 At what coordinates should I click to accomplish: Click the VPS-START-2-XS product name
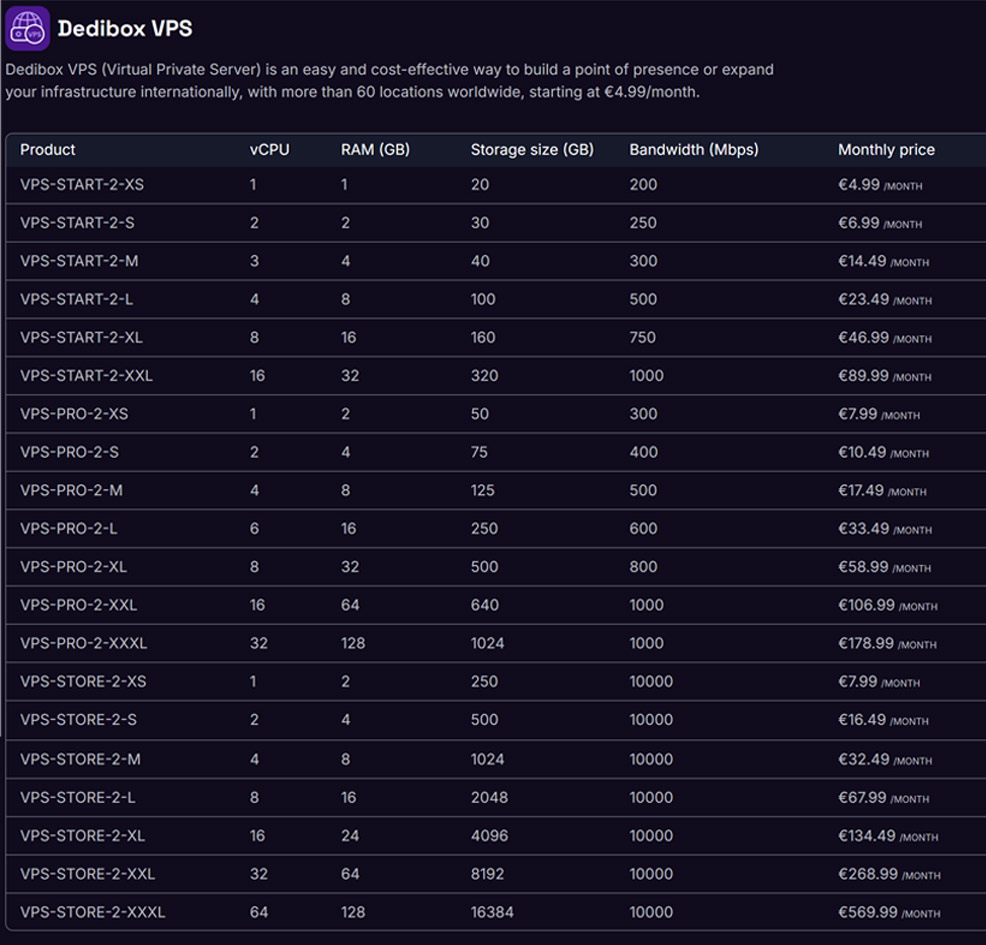click(82, 185)
